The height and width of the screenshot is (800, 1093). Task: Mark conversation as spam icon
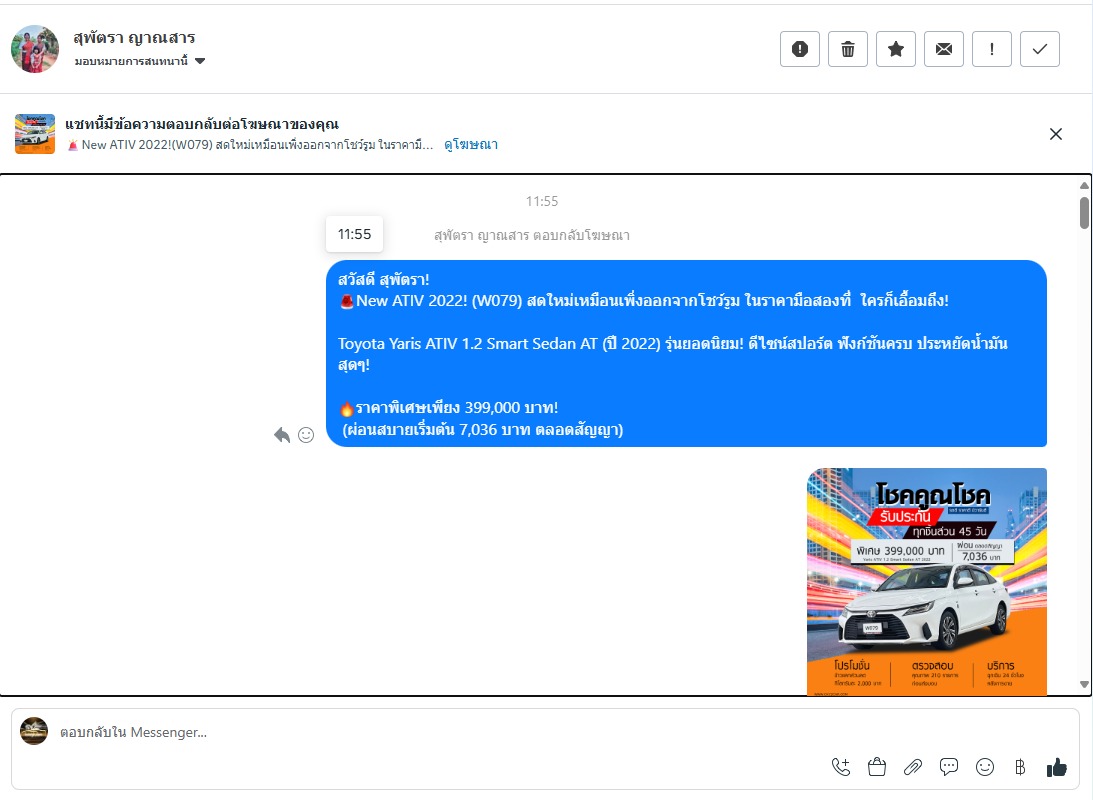click(800, 49)
